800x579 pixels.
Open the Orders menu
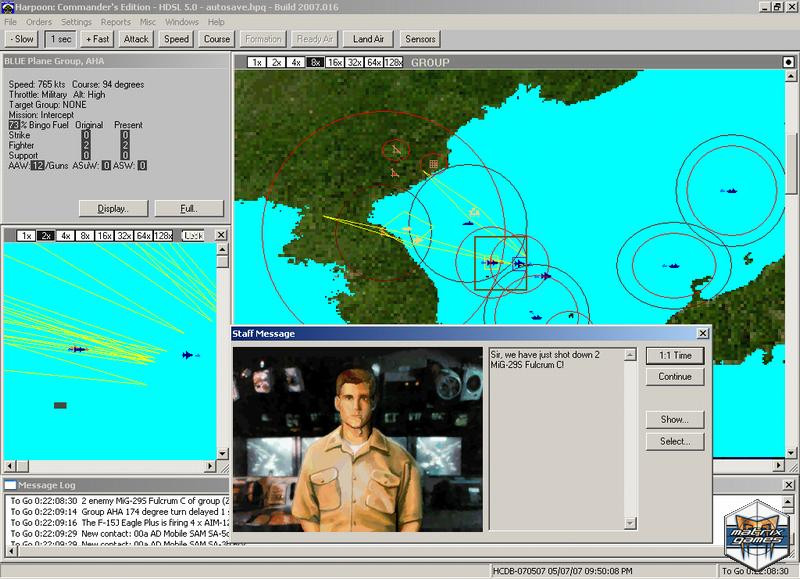[x=39, y=22]
